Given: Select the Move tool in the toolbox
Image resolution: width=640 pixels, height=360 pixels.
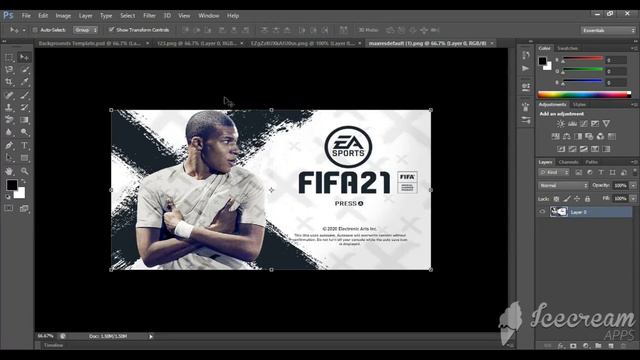Looking at the screenshot, I should coord(24,58).
